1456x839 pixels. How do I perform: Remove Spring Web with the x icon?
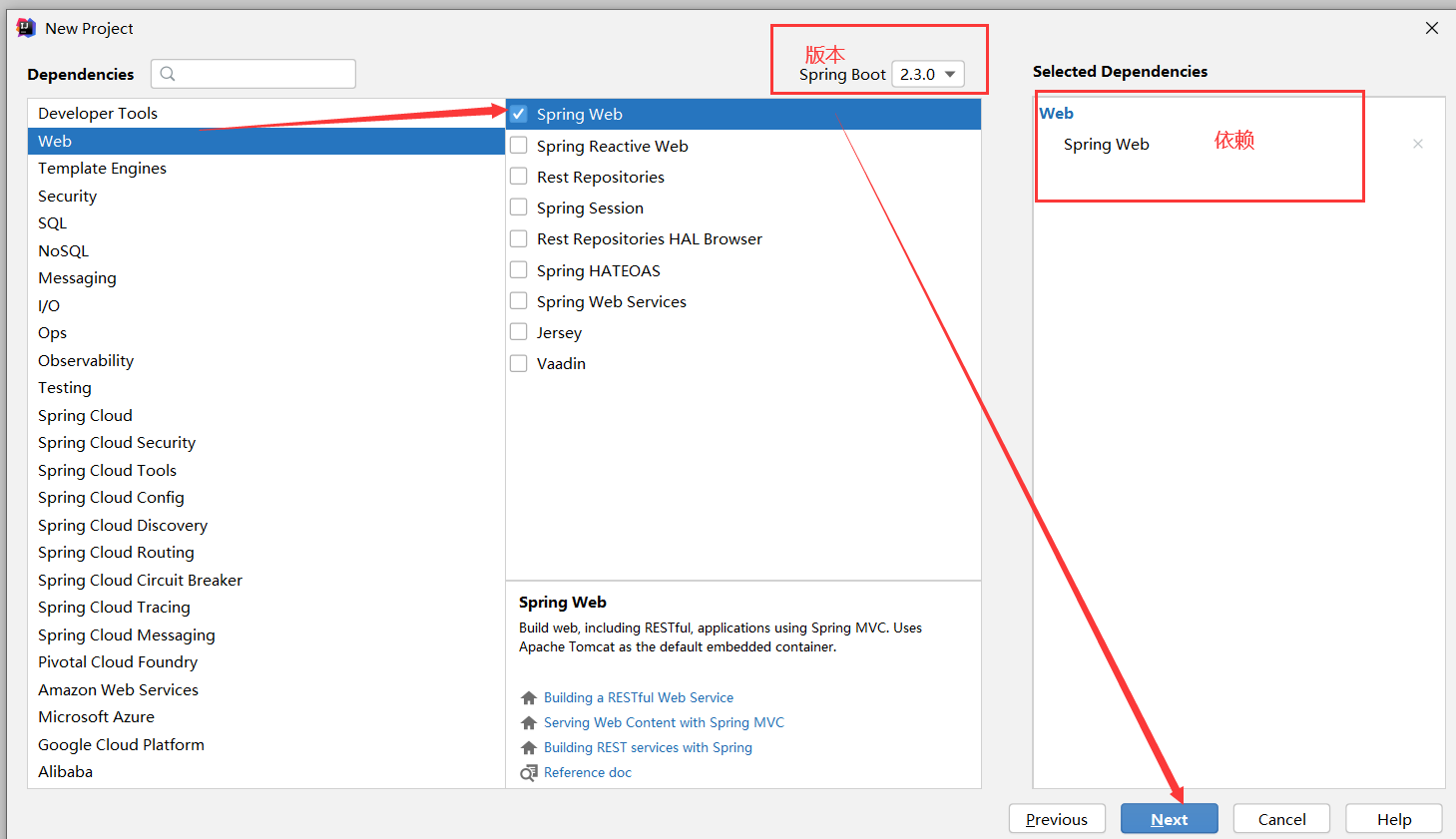click(x=1418, y=144)
